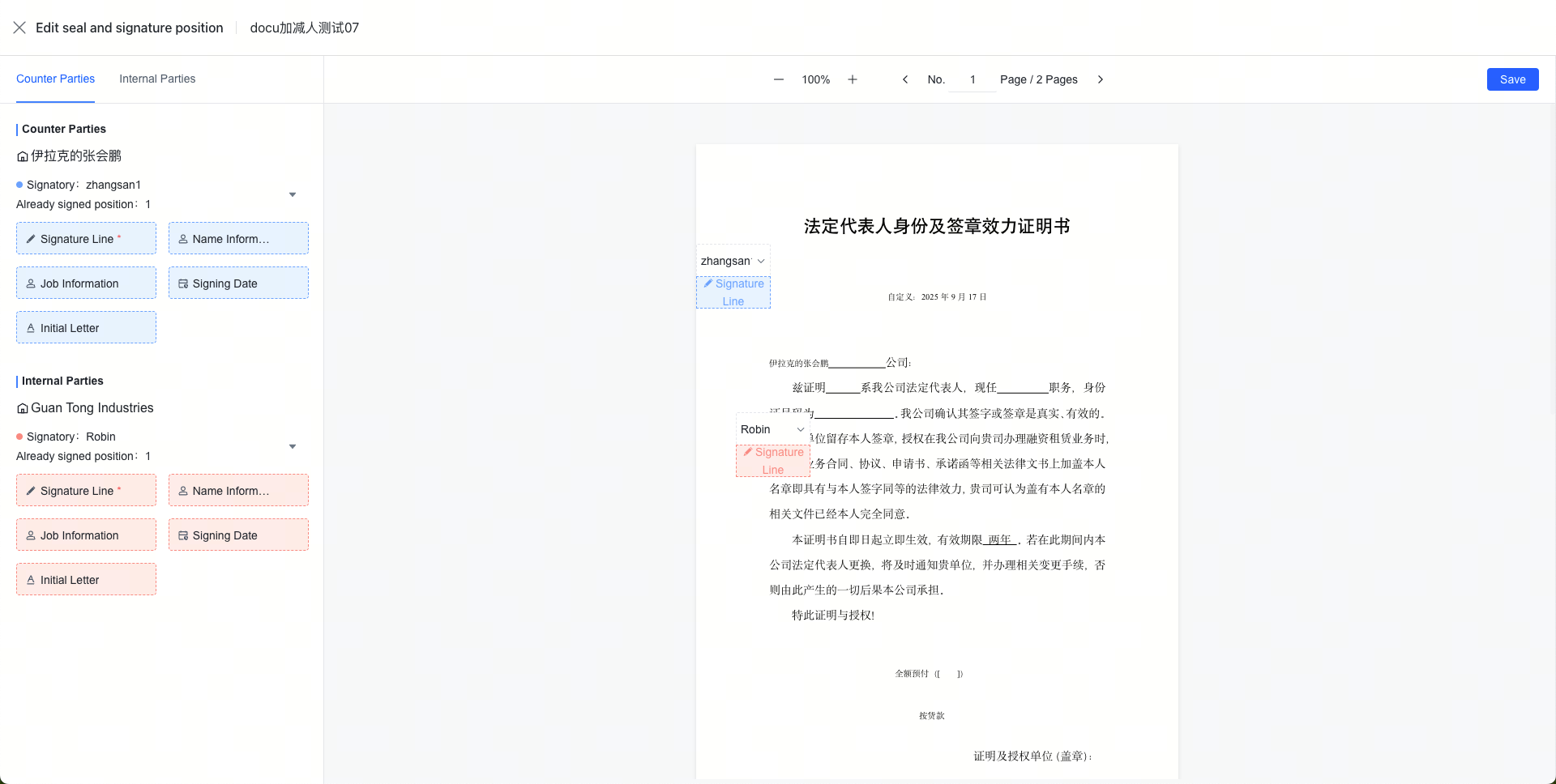Expand the zhangsan1 signatory details chevron
This screenshot has height=784, width=1556.
(293, 195)
